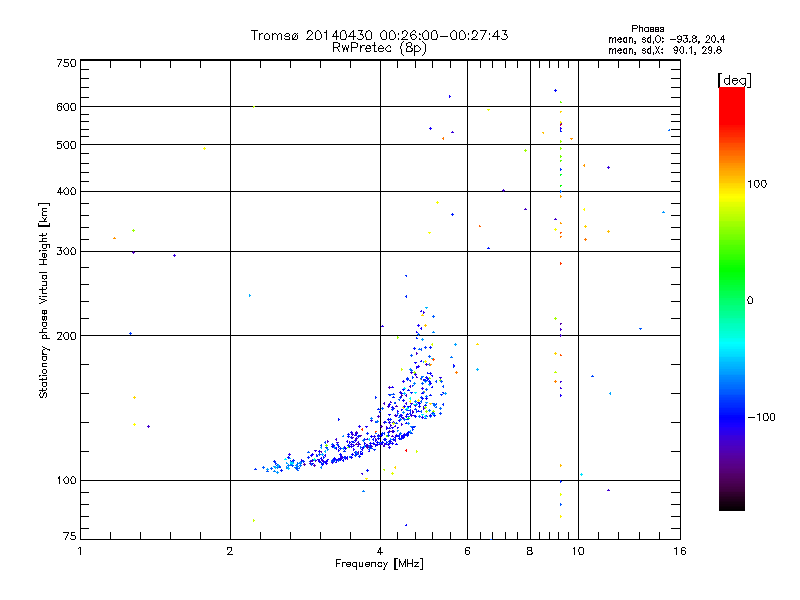Click the colorbar tick label "0"
This screenshot has height=600, width=800.
point(749,301)
